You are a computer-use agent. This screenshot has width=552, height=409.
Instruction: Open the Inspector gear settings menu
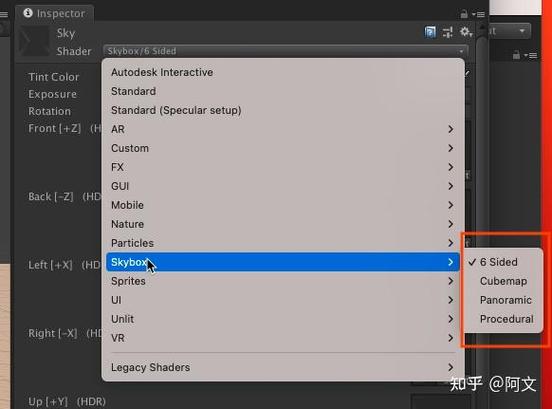[466, 32]
